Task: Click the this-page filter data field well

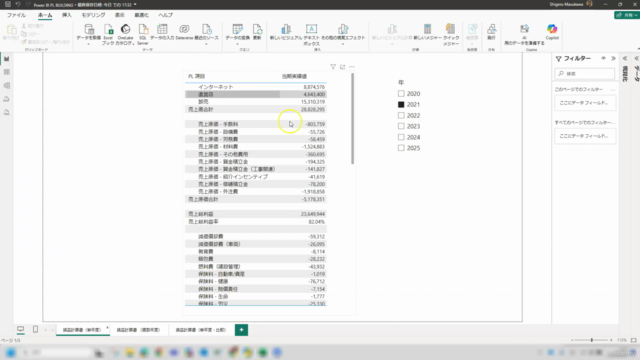Action: 585,103
